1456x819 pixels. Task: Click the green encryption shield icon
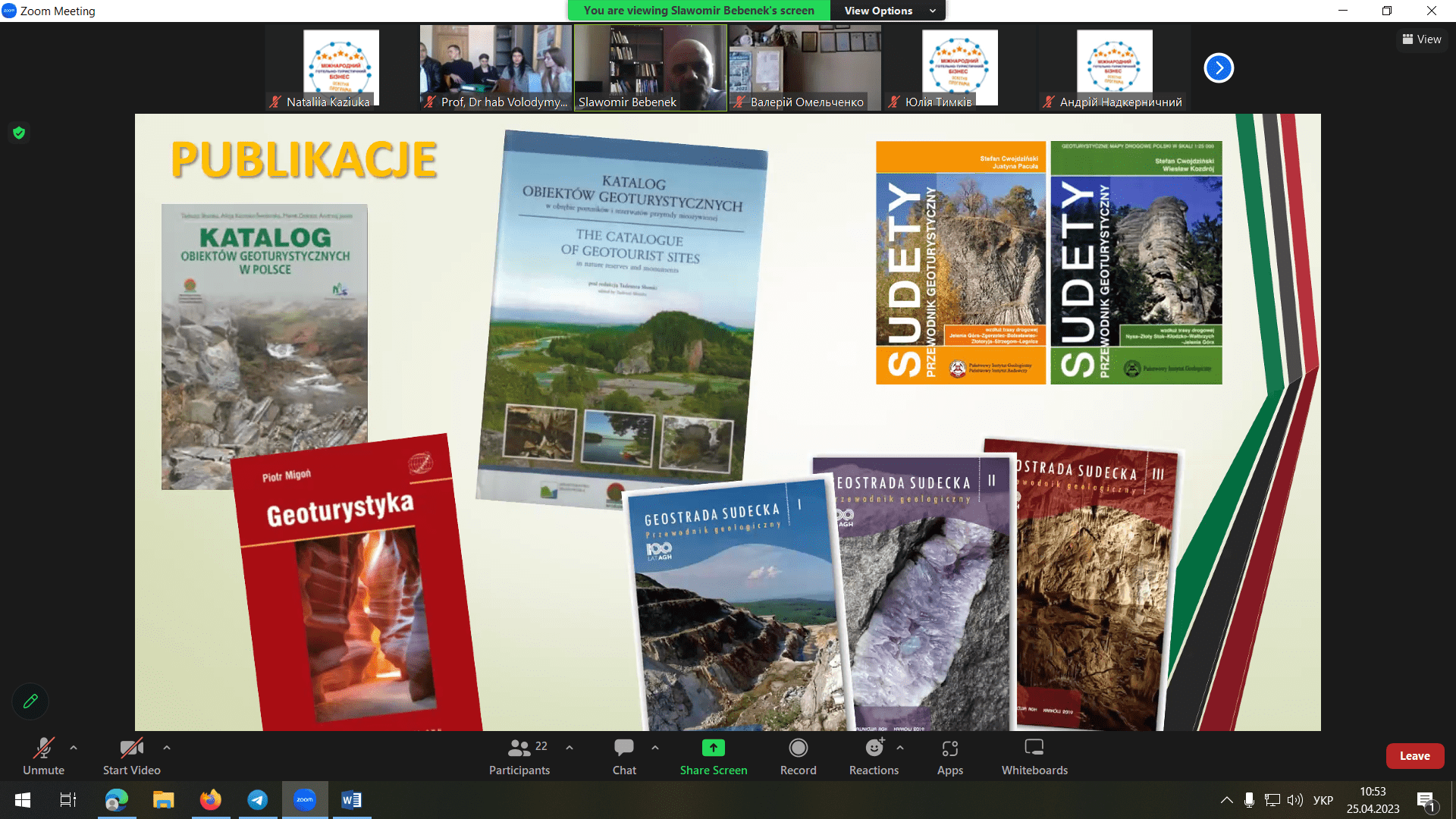point(19,133)
